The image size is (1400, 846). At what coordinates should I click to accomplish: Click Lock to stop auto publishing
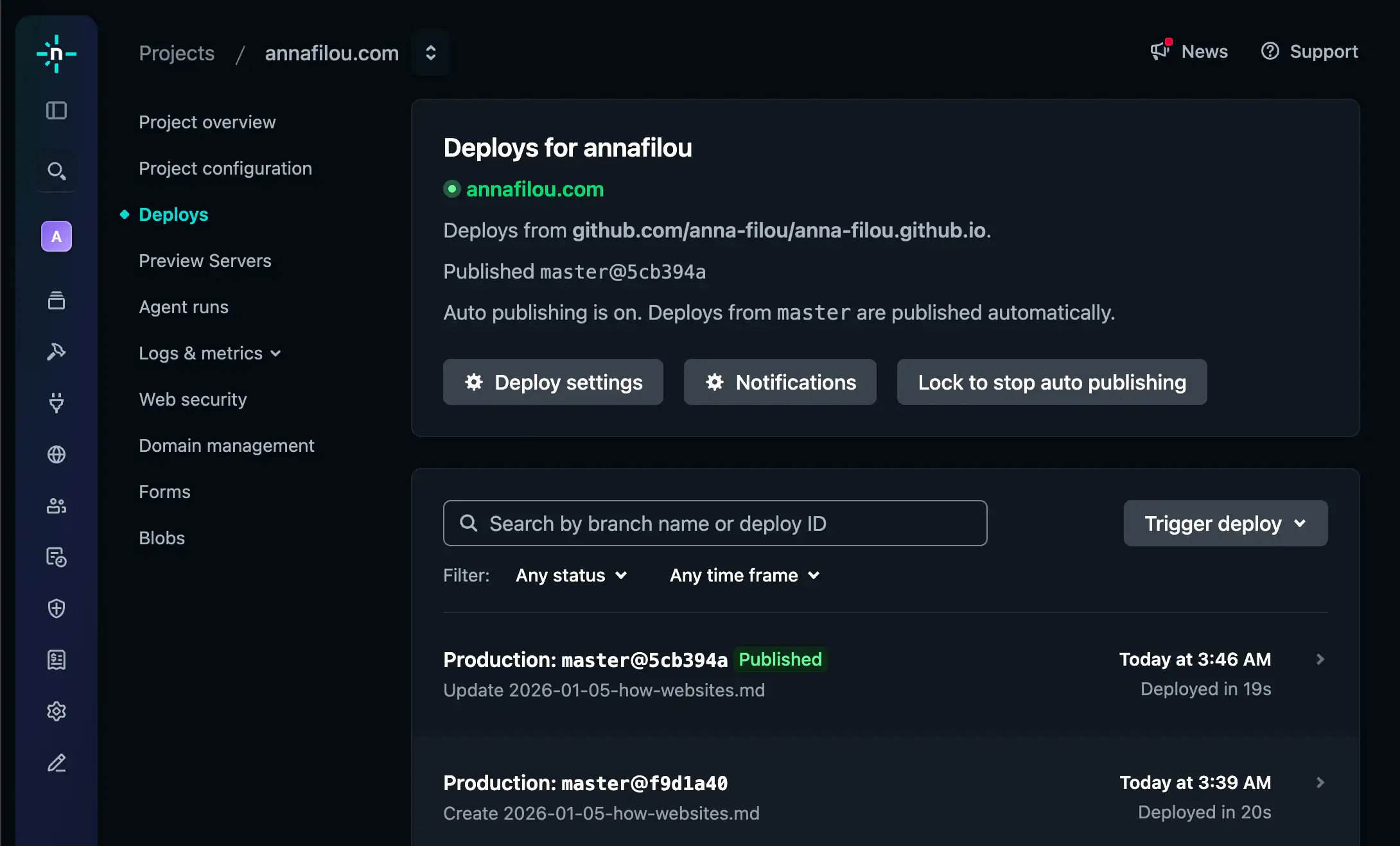click(x=1051, y=382)
